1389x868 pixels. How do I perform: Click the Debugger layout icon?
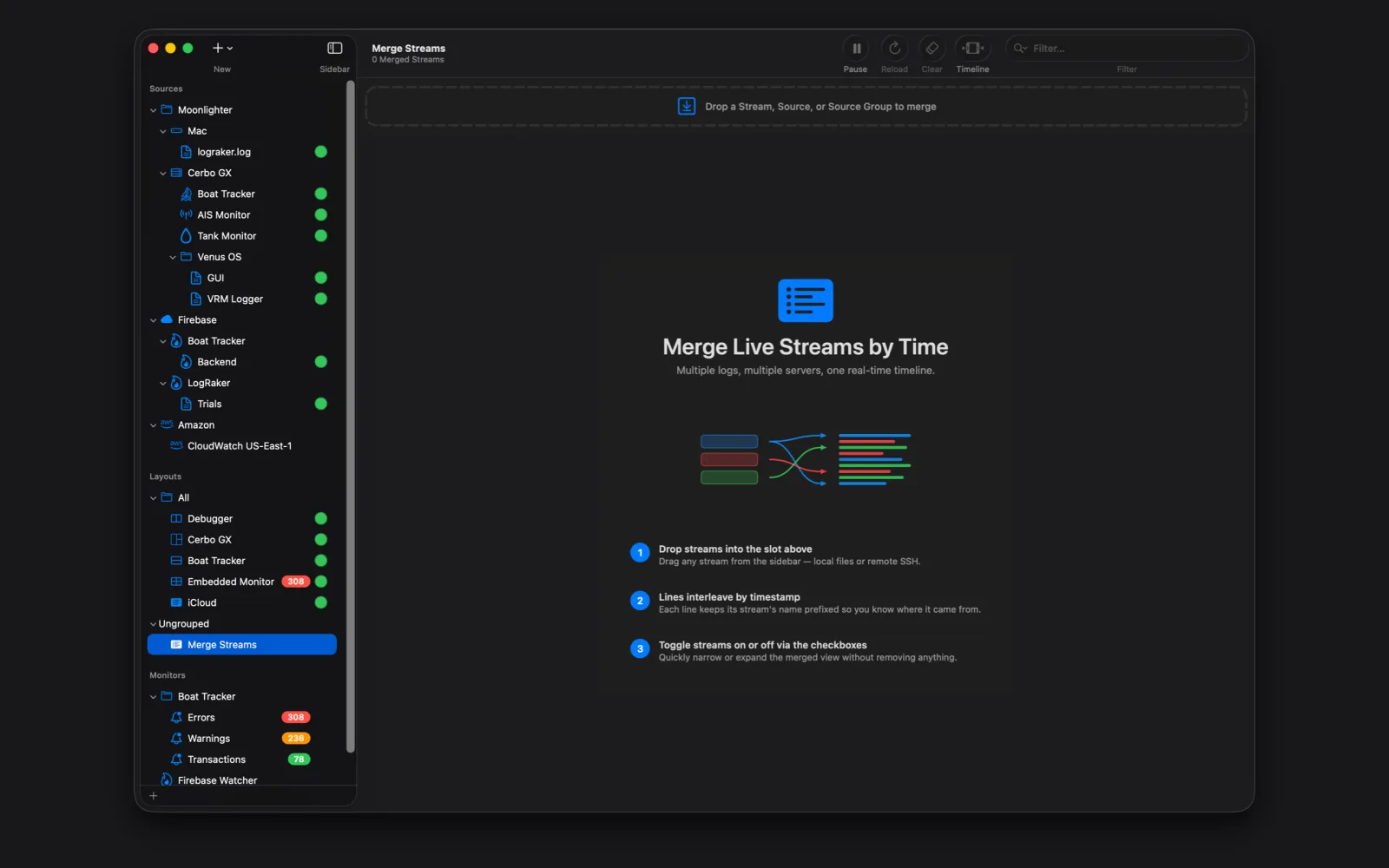pos(176,518)
